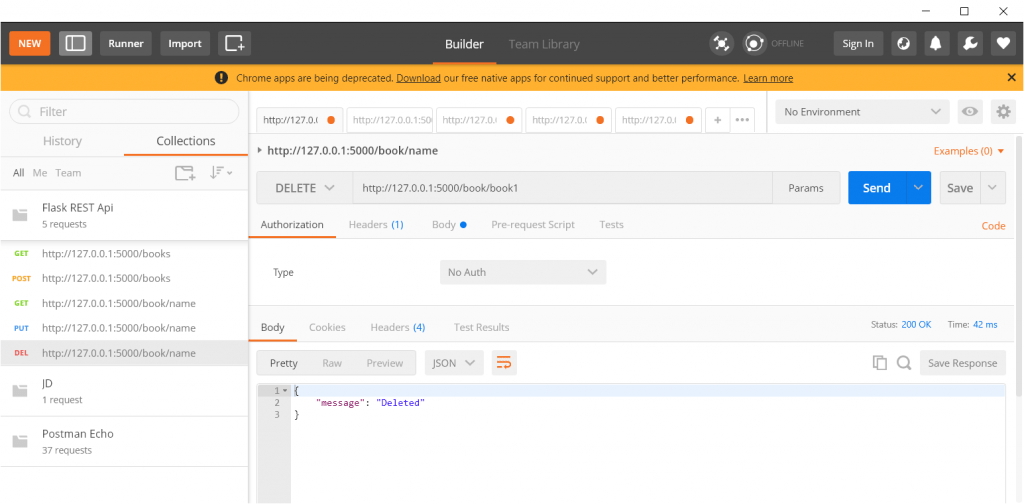Image resolution: width=1024 pixels, height=504 pixels.
Task: Open the collection sort order dropdown
Action: [x=221, y=173]
